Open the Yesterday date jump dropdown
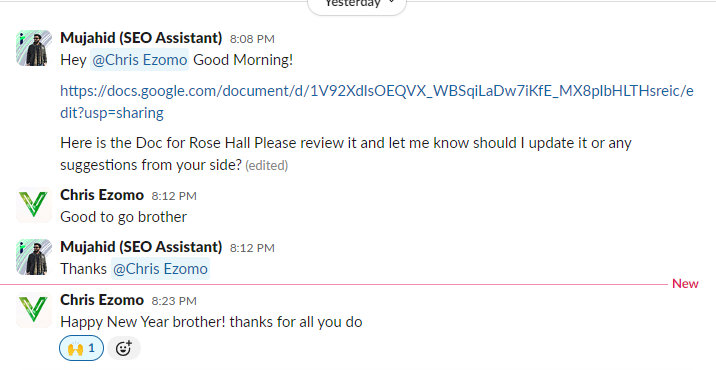Image resolution: width=716 pixels, height=370 pixels. coord(357,5)
